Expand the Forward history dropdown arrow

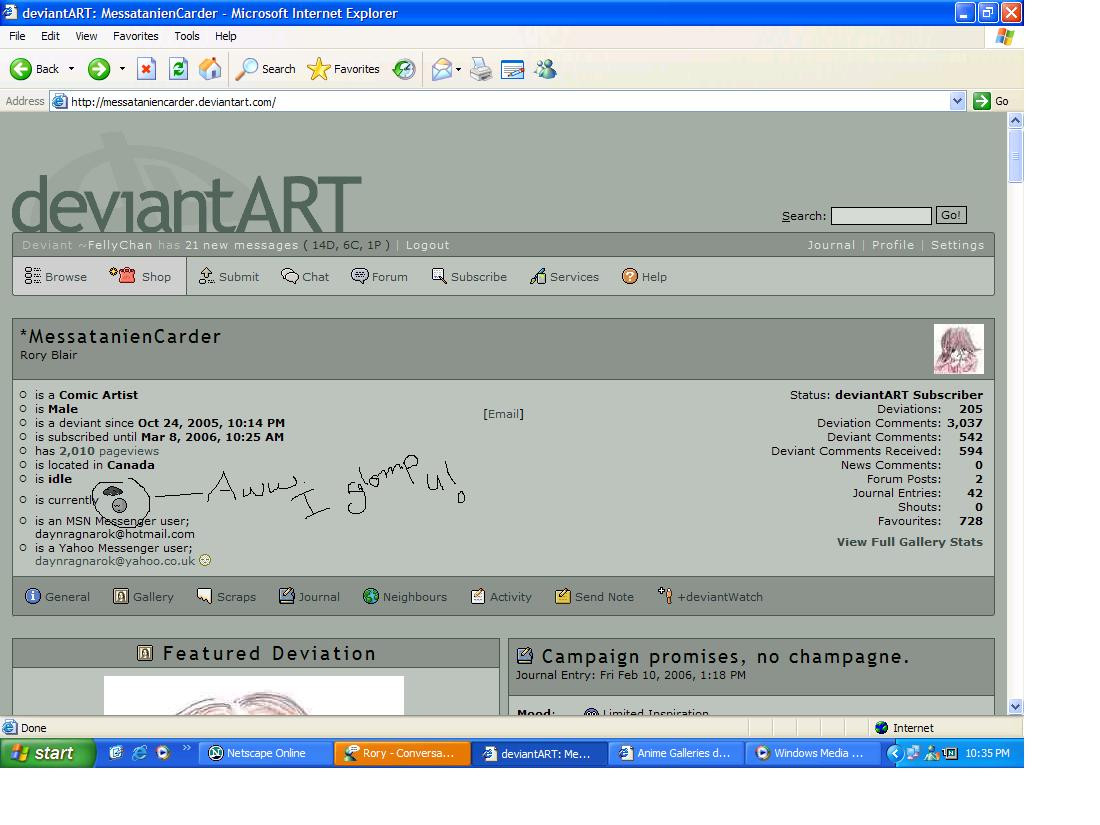(x=122, y=69)
